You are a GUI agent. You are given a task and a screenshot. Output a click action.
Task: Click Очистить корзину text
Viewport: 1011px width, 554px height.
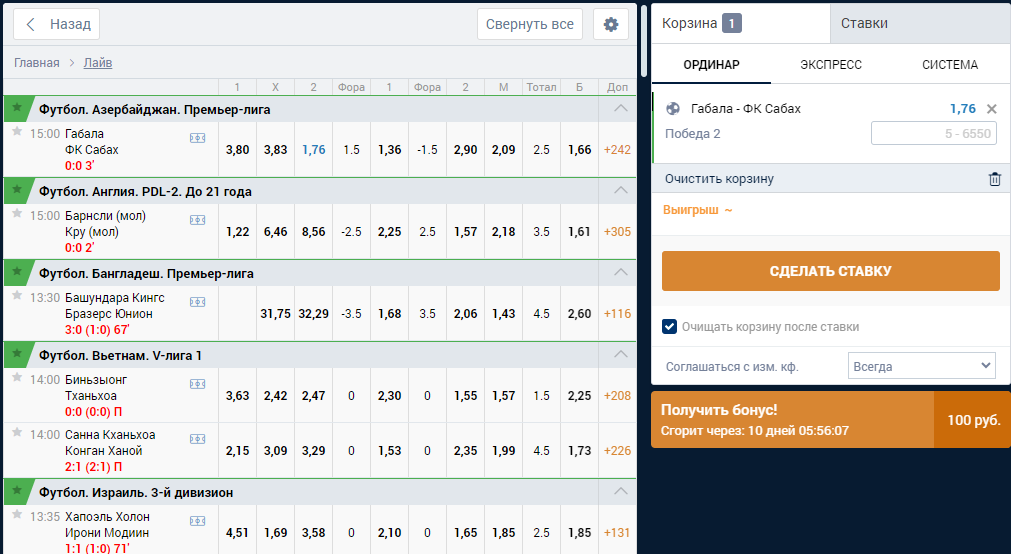coord(719,179)
